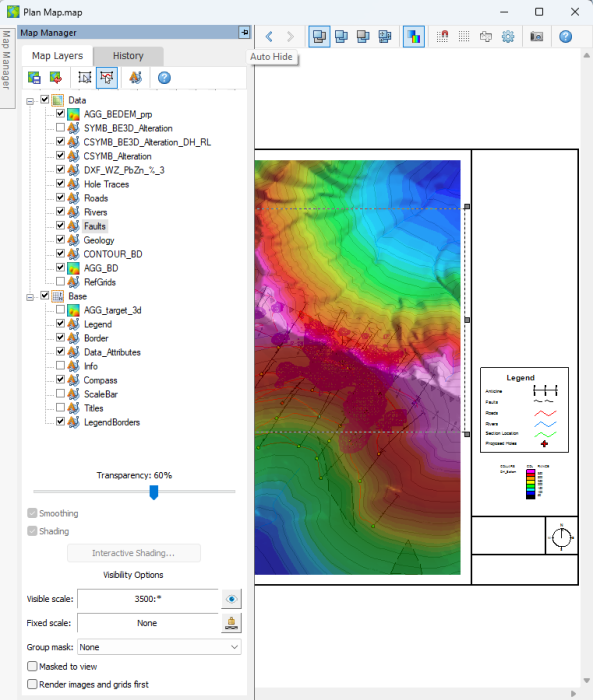Click the Transparency slider handle
This screenshot has width=593, height=700.
coord(154,492)
